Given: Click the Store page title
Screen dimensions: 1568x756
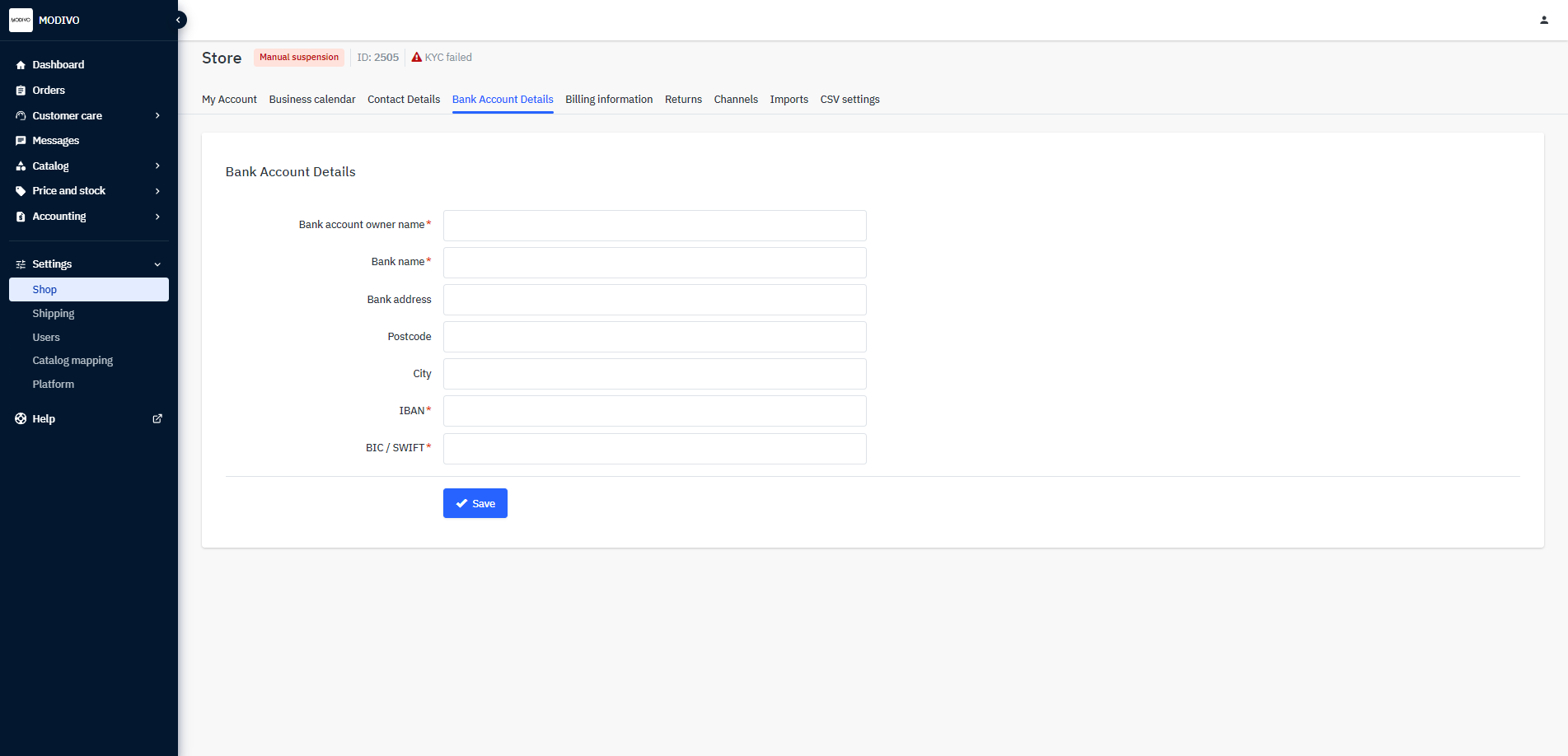Looking at the screenshot, I should pyautogui.click(x=222, y=58).
